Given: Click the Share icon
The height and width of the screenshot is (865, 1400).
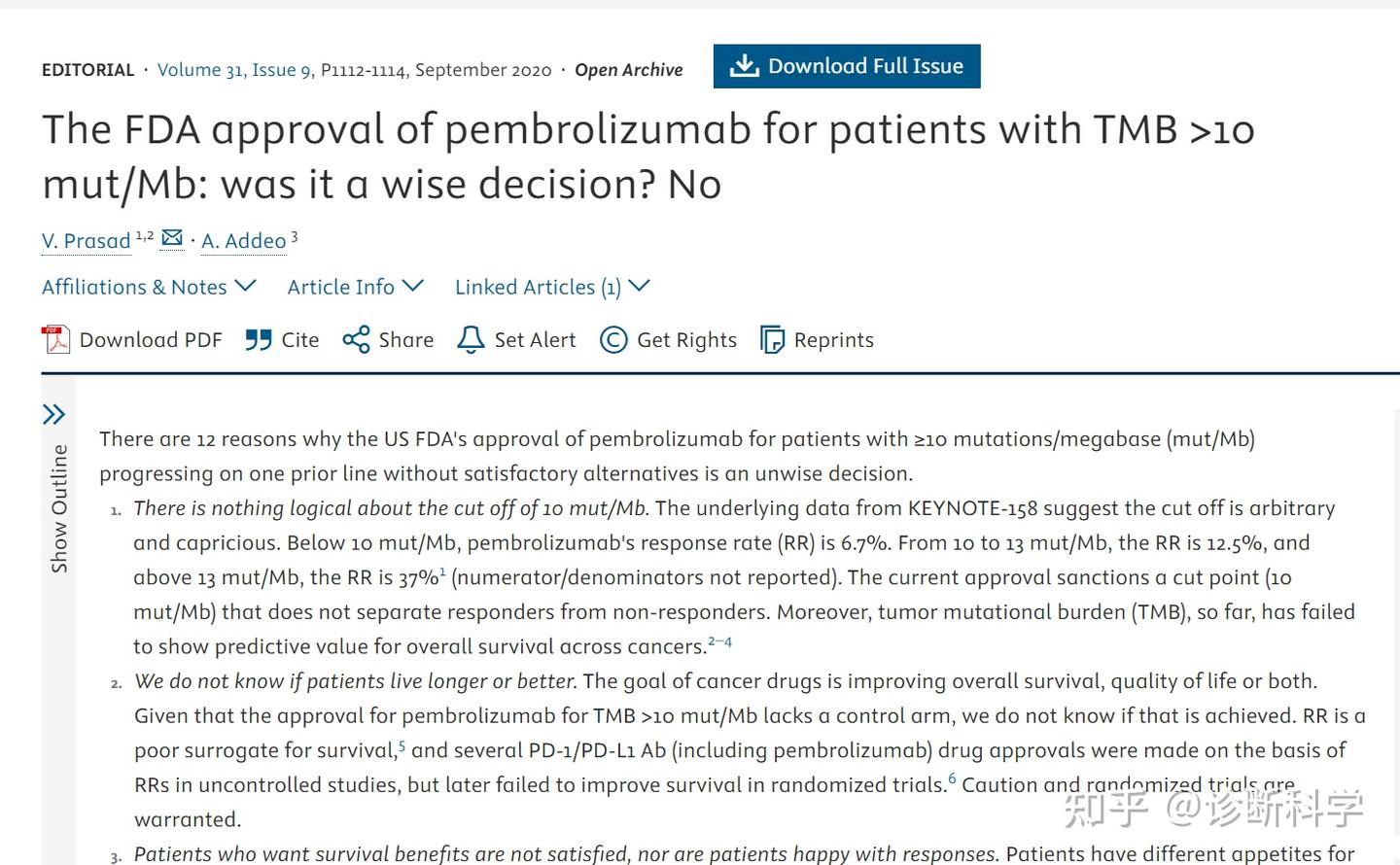Looking at the screenshot, I should 356,339.
